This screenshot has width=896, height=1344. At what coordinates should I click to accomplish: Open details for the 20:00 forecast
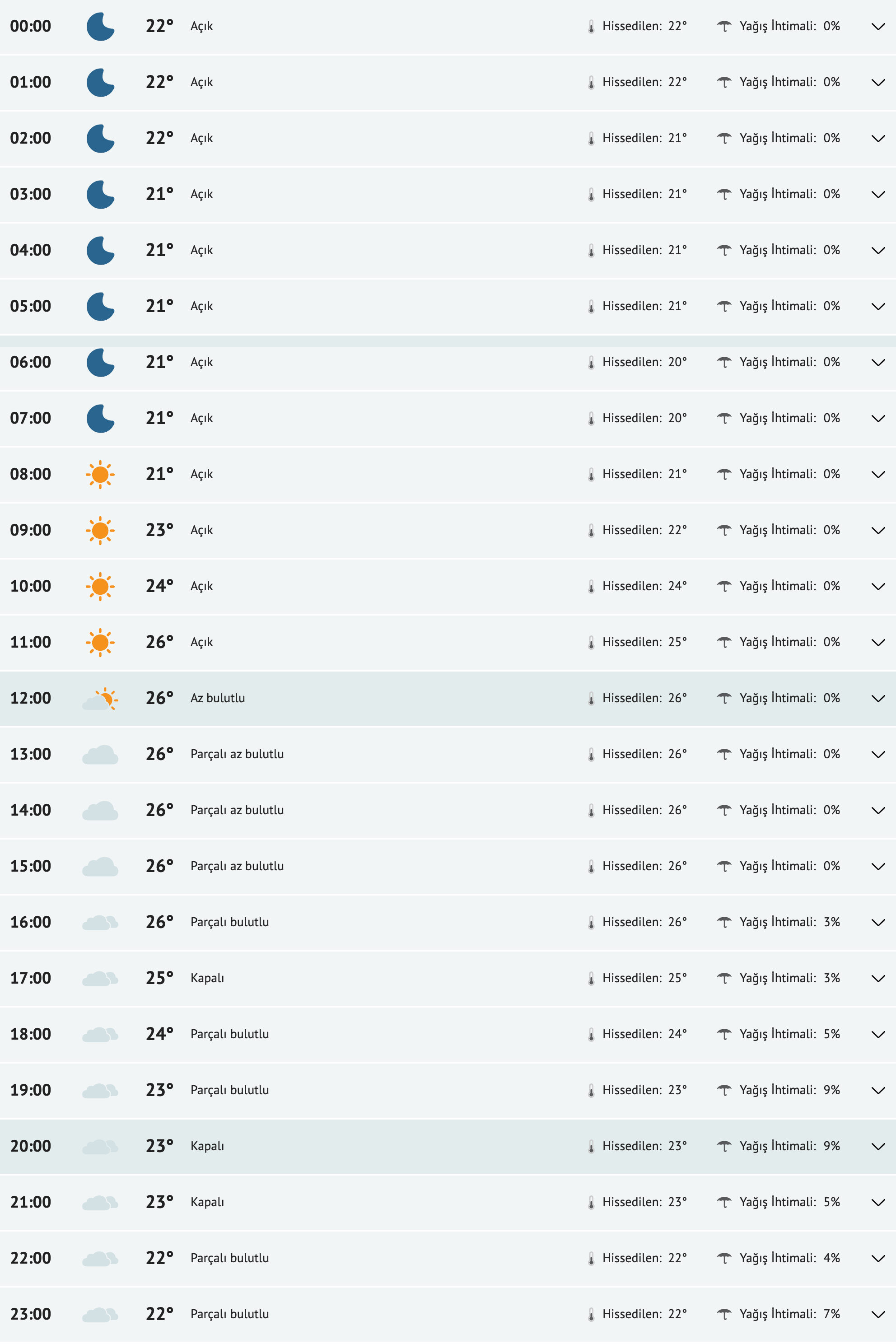(878, 1146)
